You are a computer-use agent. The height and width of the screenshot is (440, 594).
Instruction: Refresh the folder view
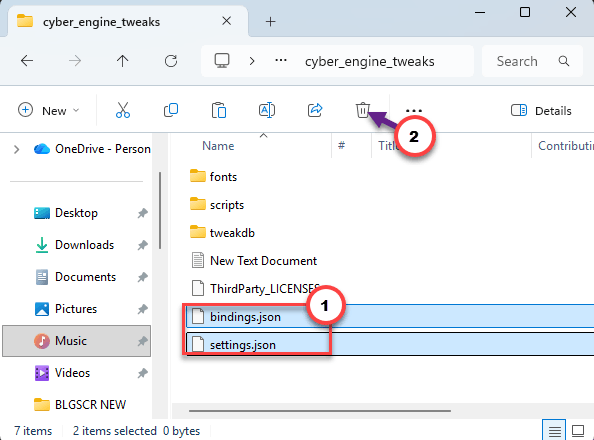[171, 61]
